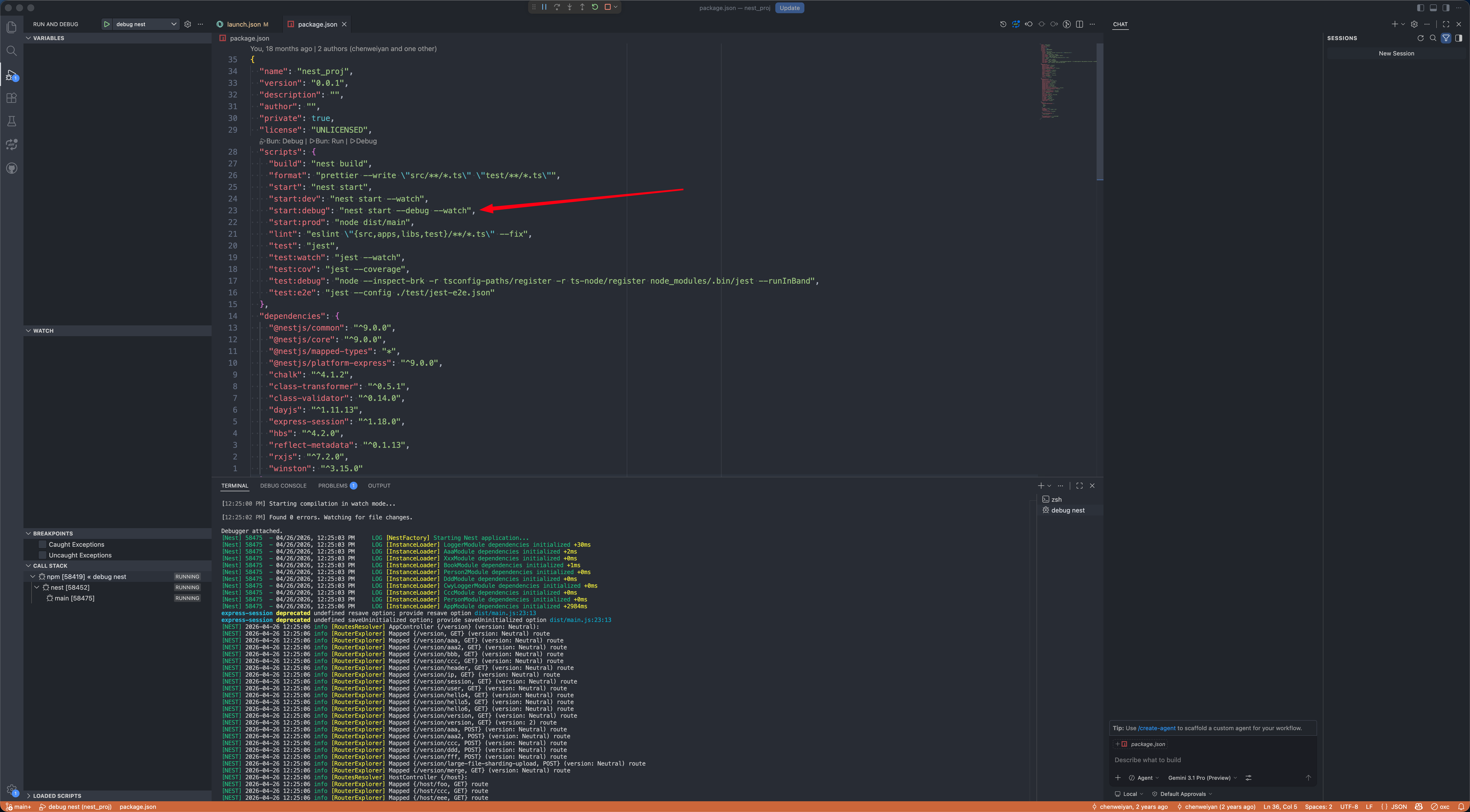Select the Extensions icon in activity bar

tap(11, 97)
